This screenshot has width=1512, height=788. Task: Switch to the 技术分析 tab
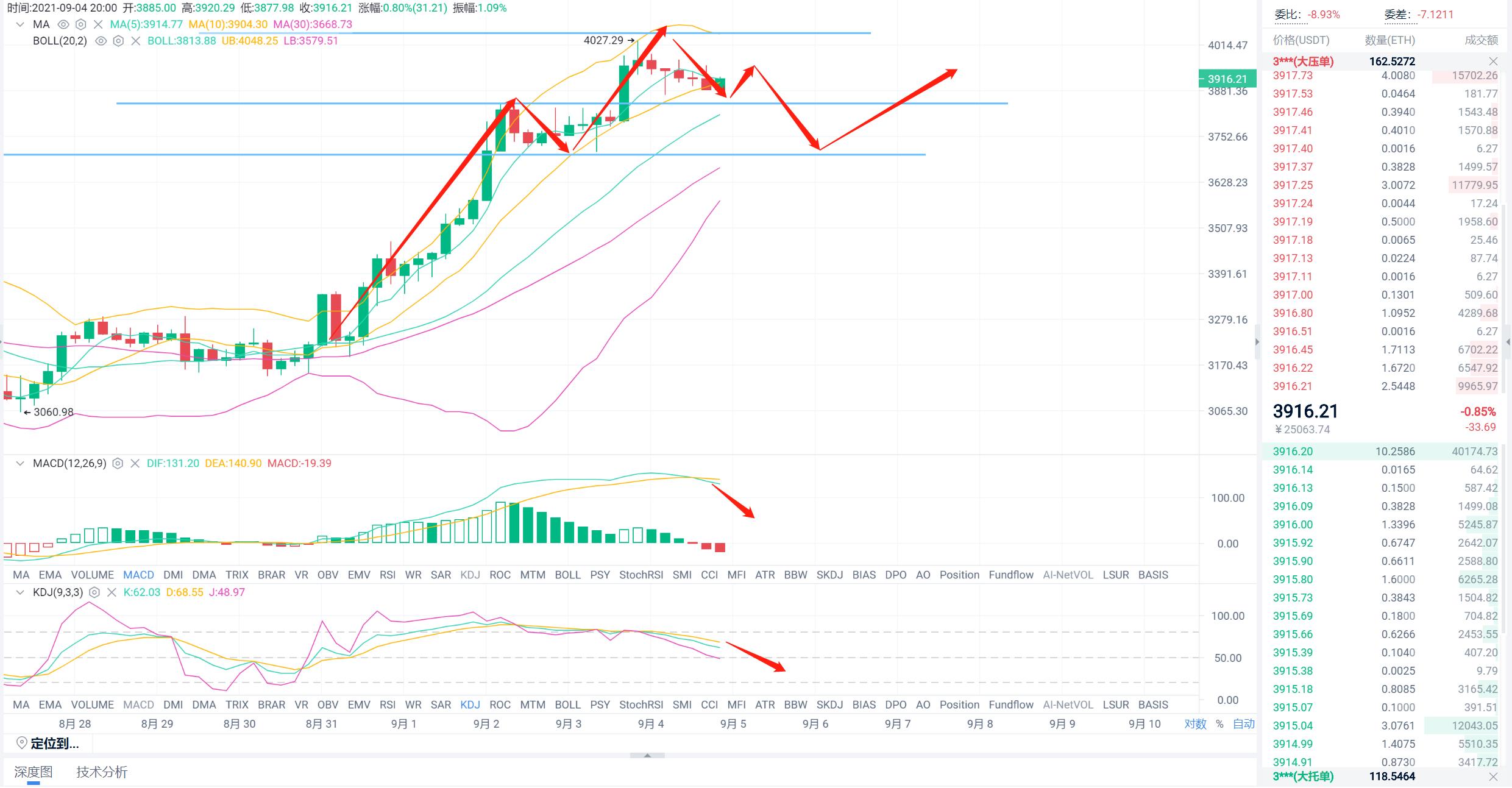102,772
